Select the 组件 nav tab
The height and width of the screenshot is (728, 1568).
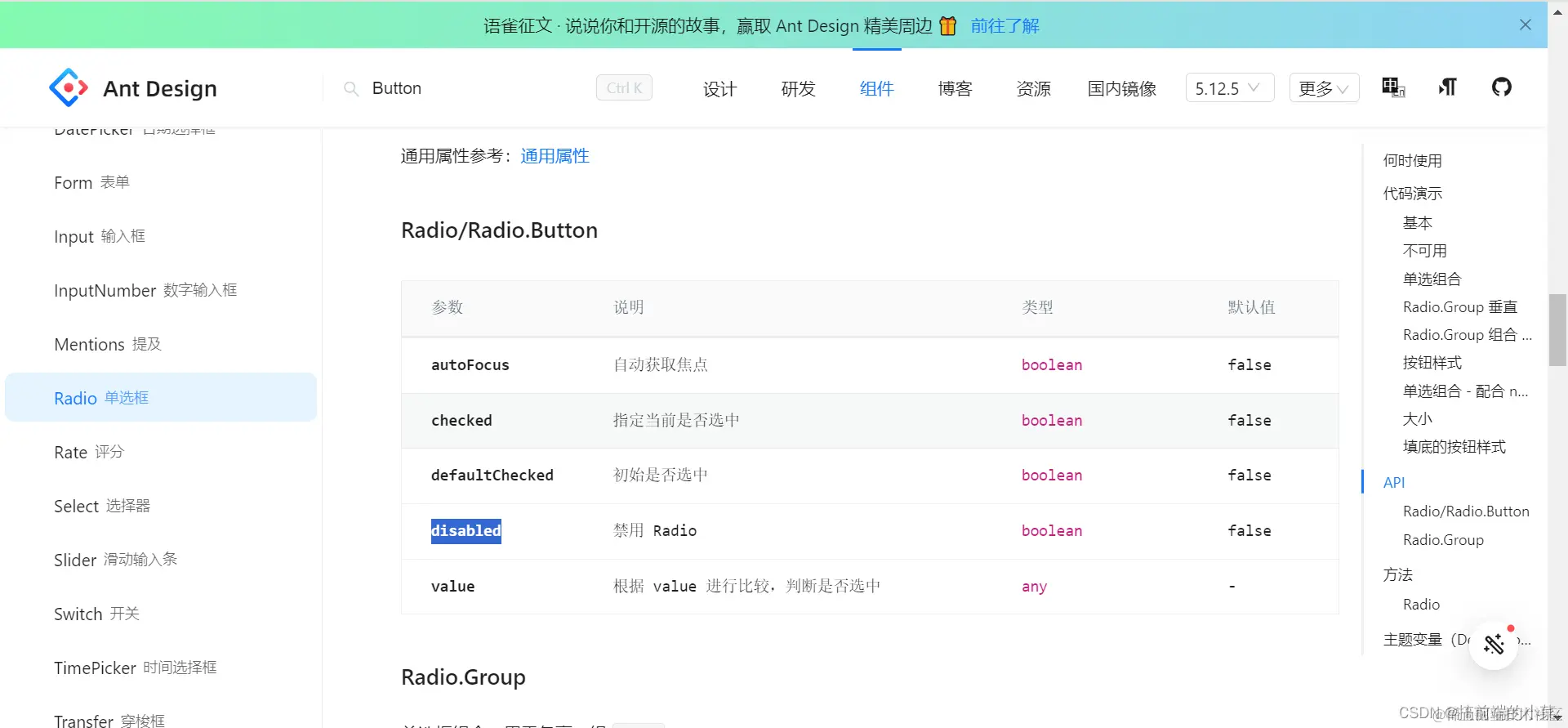[876, 88]
